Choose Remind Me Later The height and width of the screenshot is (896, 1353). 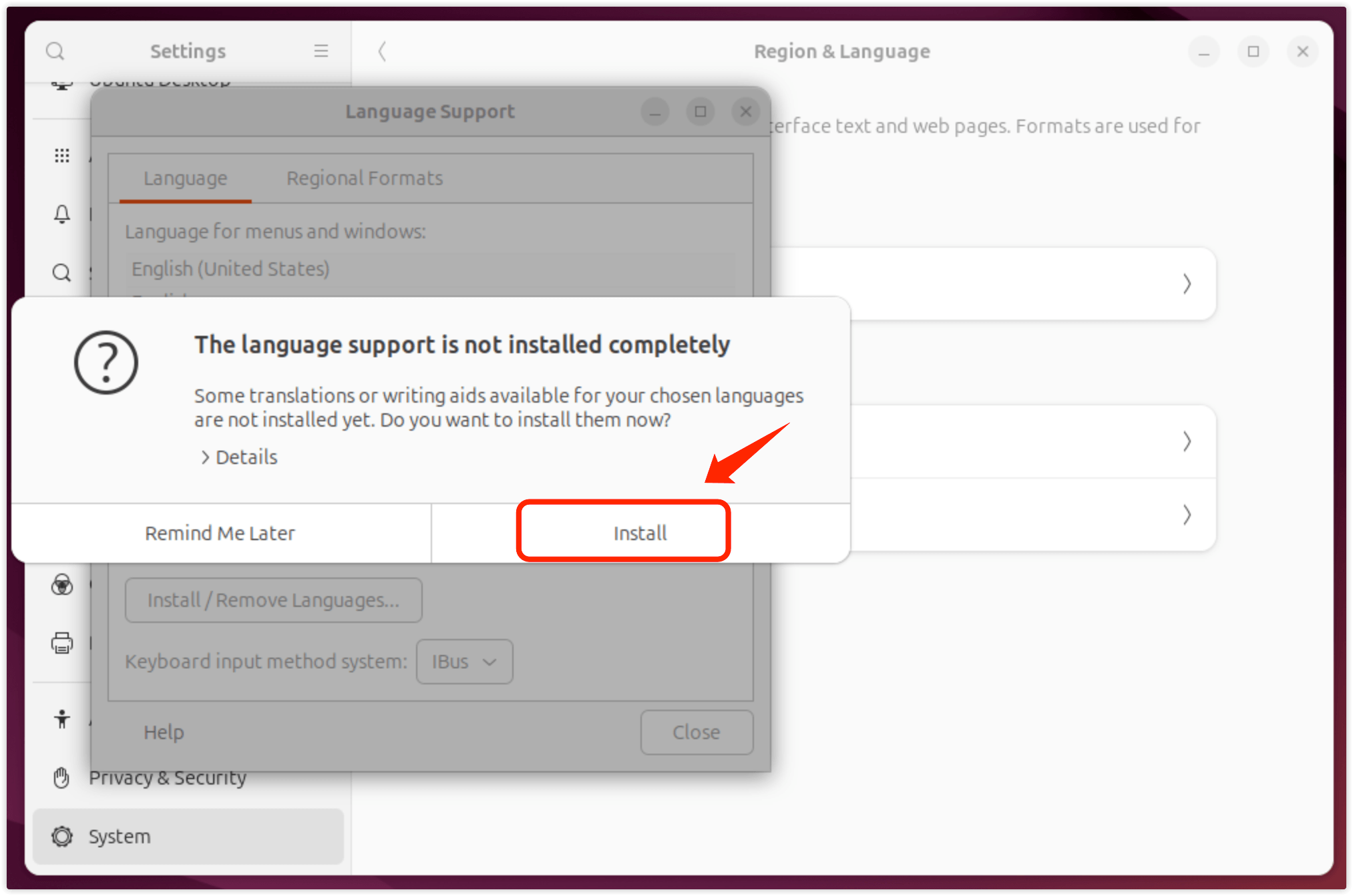click(x=220, y=533)
